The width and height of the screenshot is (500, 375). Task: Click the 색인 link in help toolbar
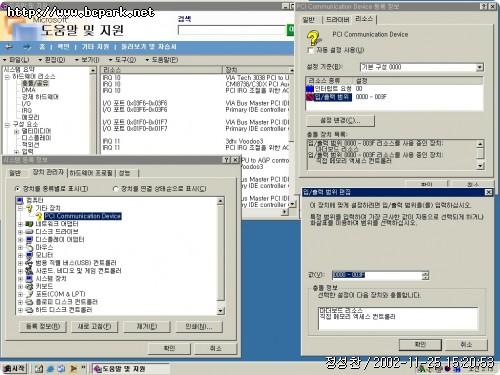(63, 47)
